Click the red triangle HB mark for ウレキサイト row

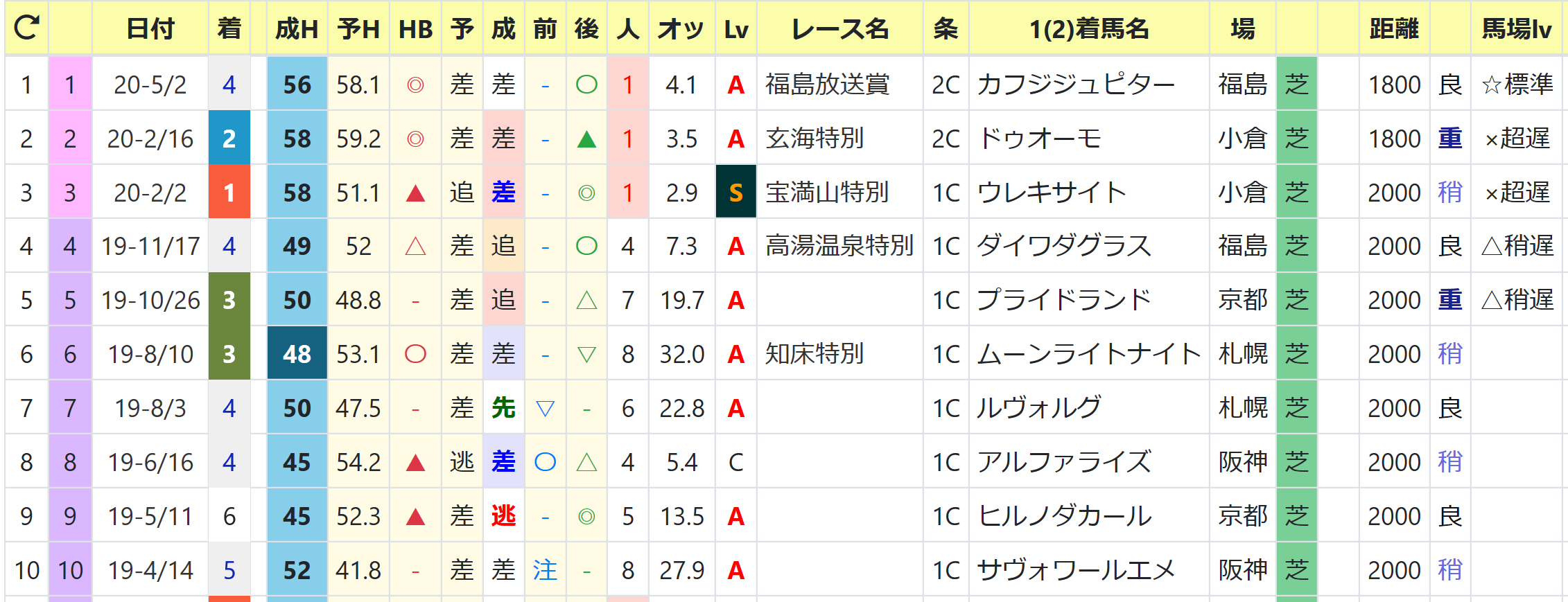pos(415,193)
